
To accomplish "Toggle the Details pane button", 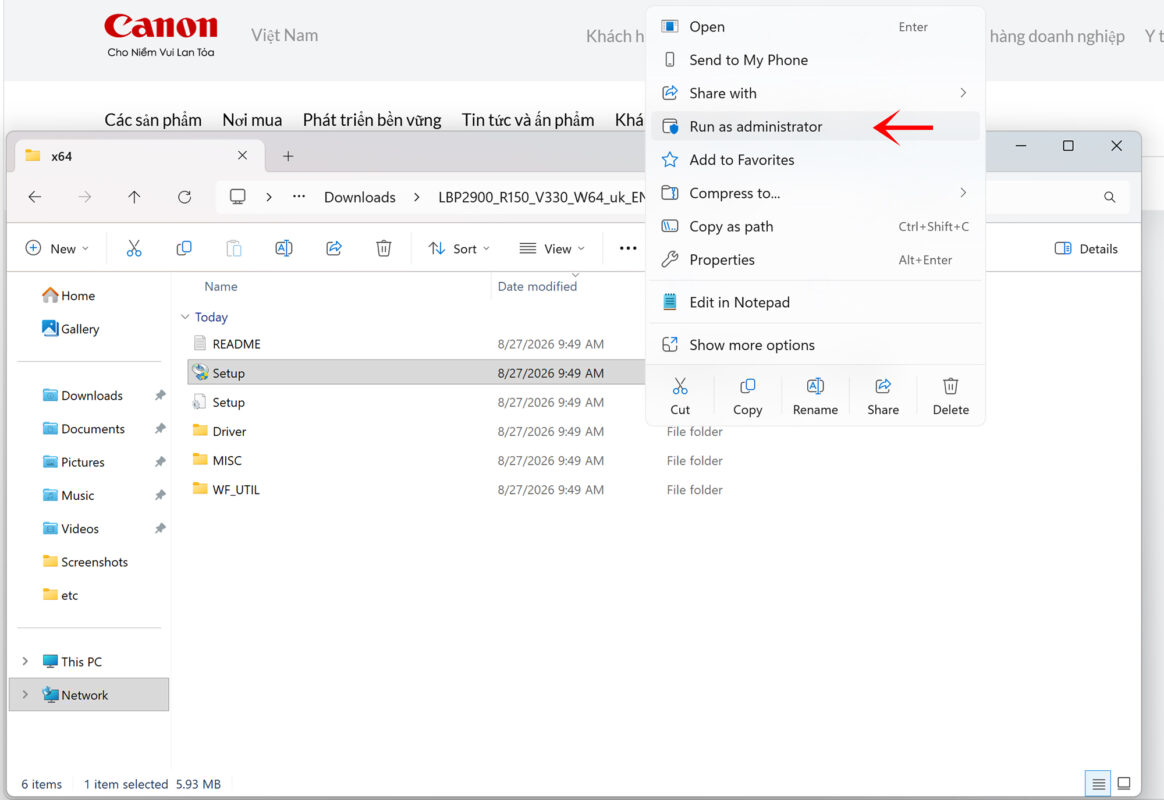I will (x=1086, y=249).
